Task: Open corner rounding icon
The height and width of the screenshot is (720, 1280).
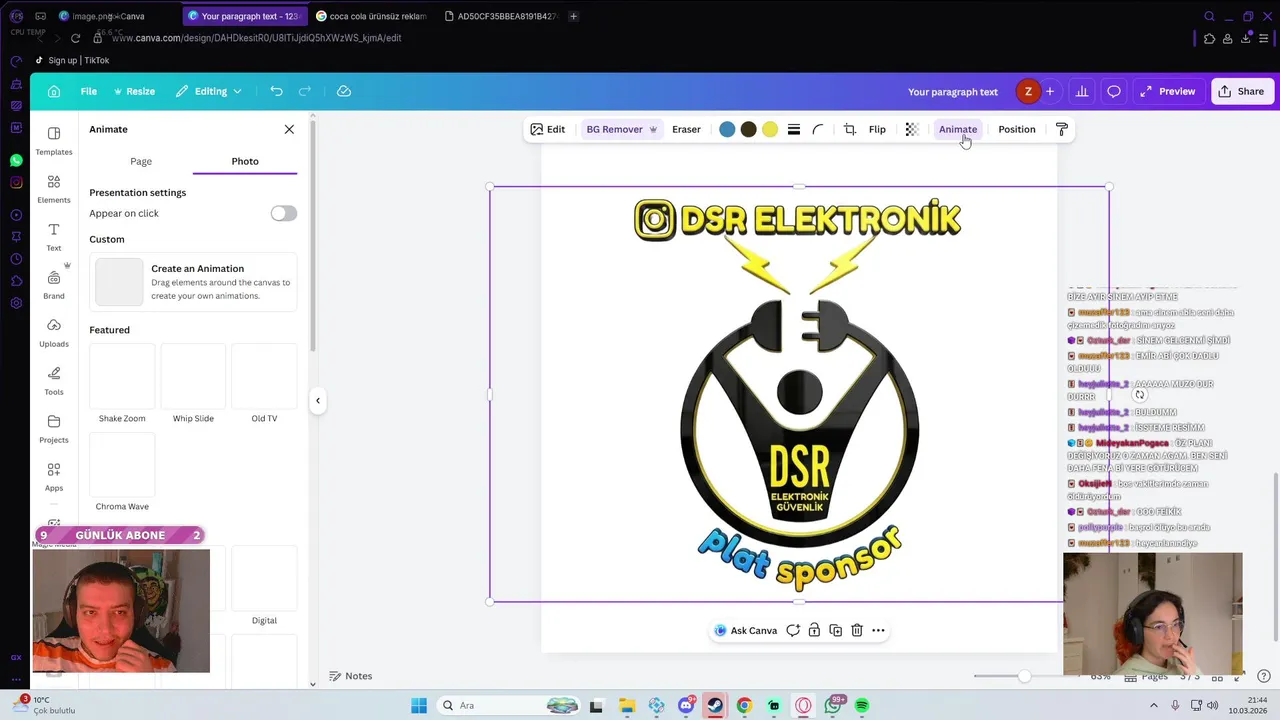Action: (x=818, y=129)
